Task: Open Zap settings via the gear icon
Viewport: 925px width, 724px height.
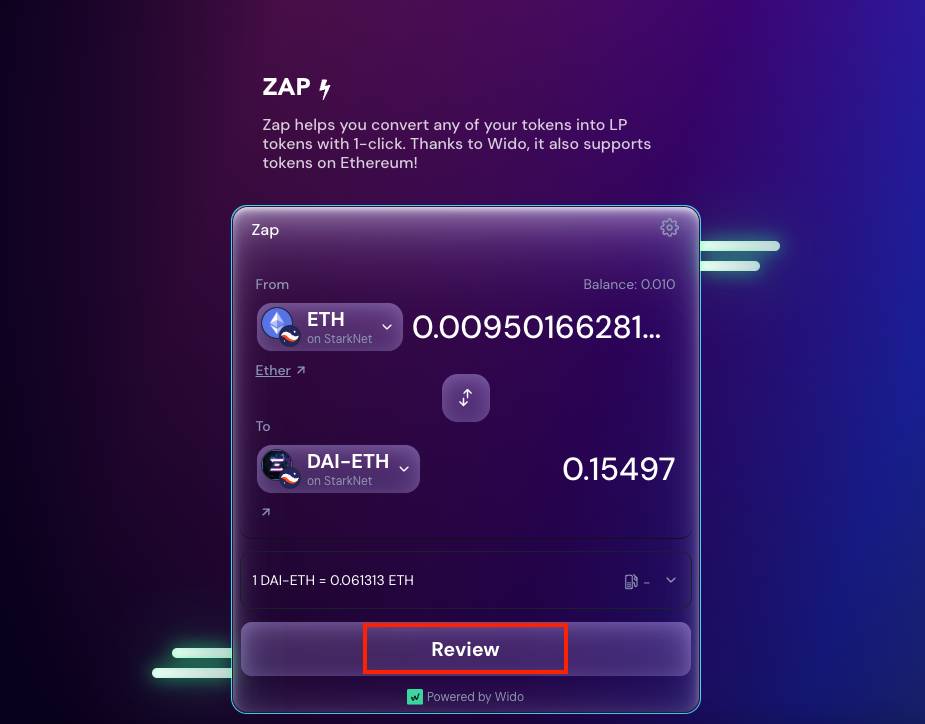Action: tap(669, 227)
